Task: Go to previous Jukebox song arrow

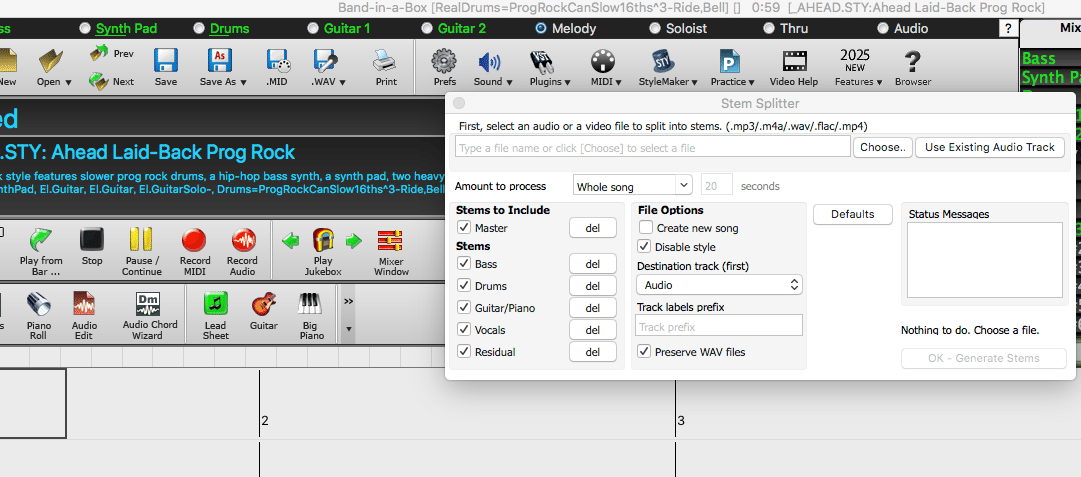Action: coord(291,241)
